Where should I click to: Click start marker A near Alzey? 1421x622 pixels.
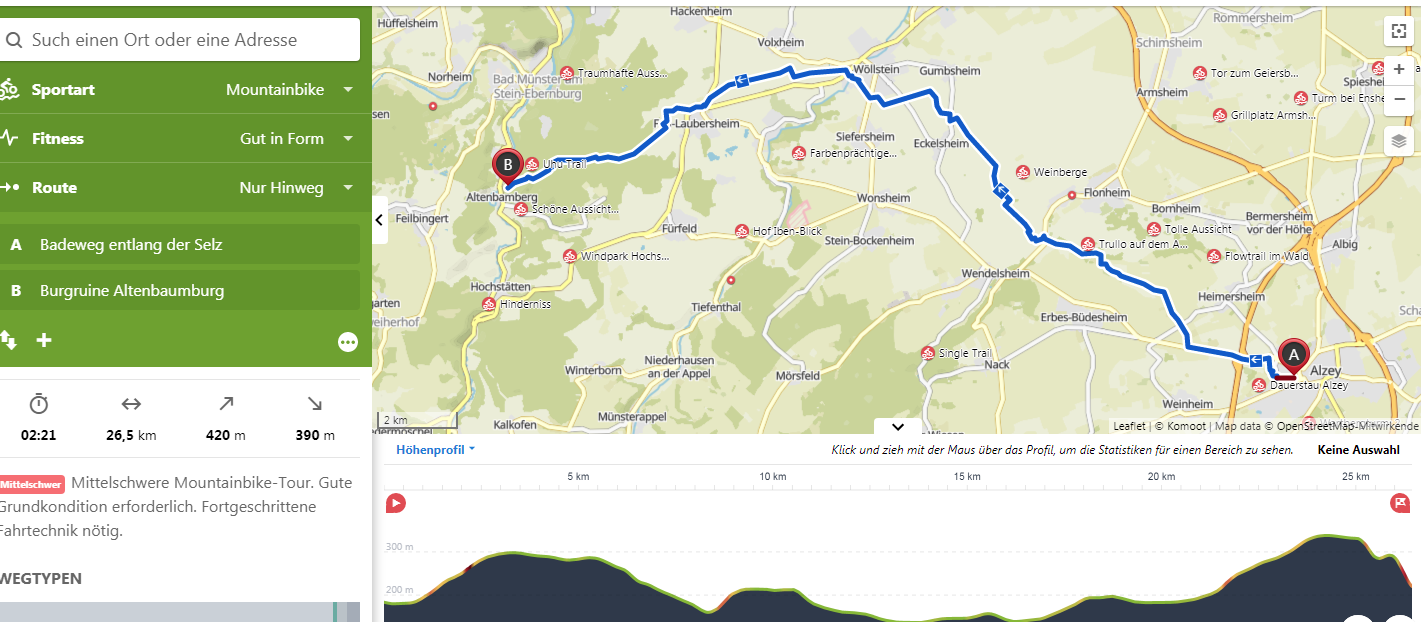pyautogui.click(x=1293, y=356)
